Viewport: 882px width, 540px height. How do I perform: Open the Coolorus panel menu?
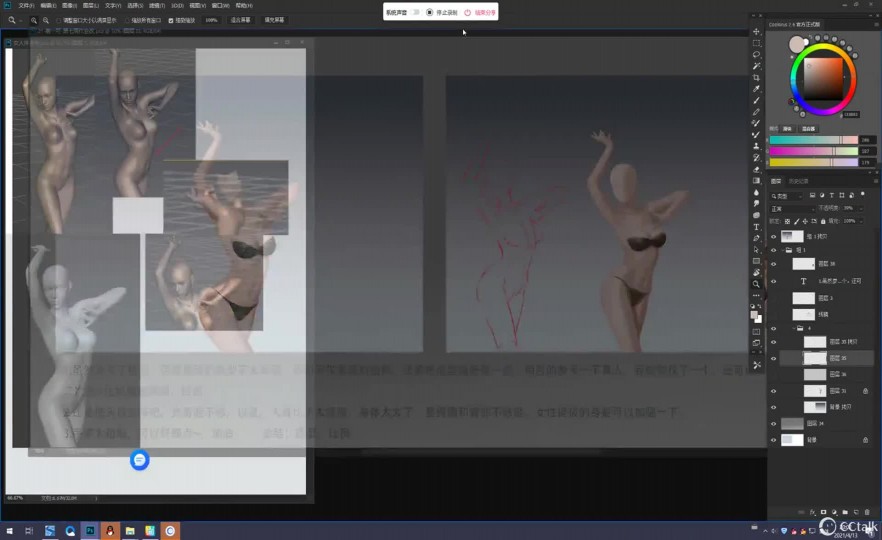(876, 24)
